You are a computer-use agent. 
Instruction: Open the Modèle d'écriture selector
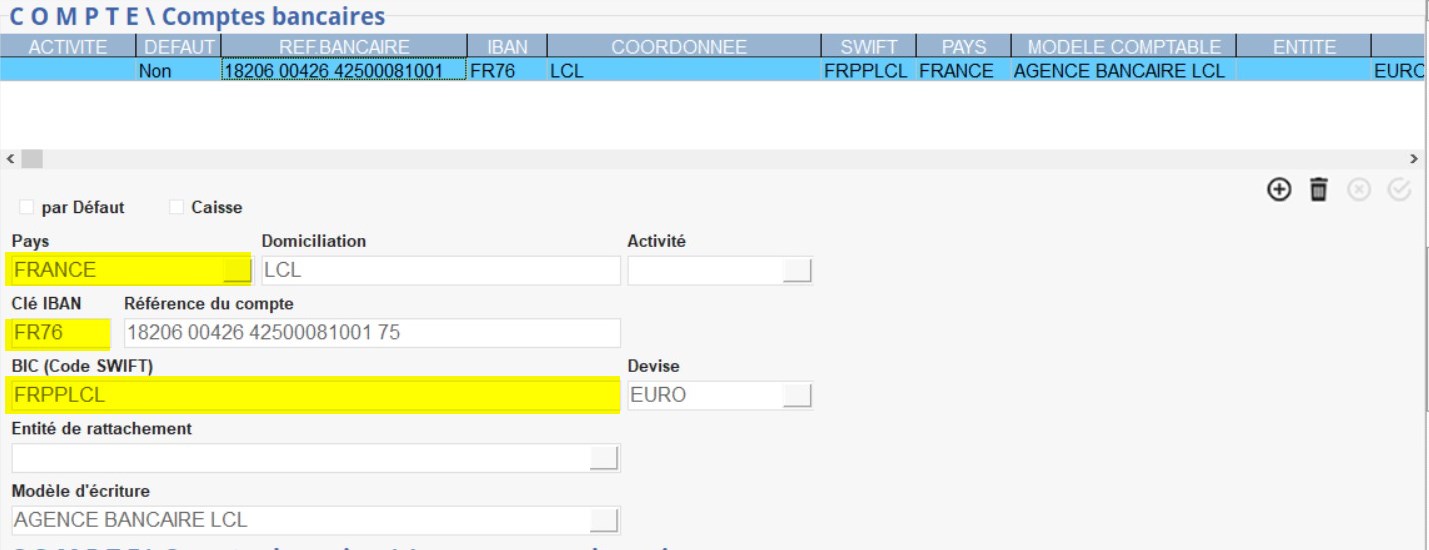point(604,520)
